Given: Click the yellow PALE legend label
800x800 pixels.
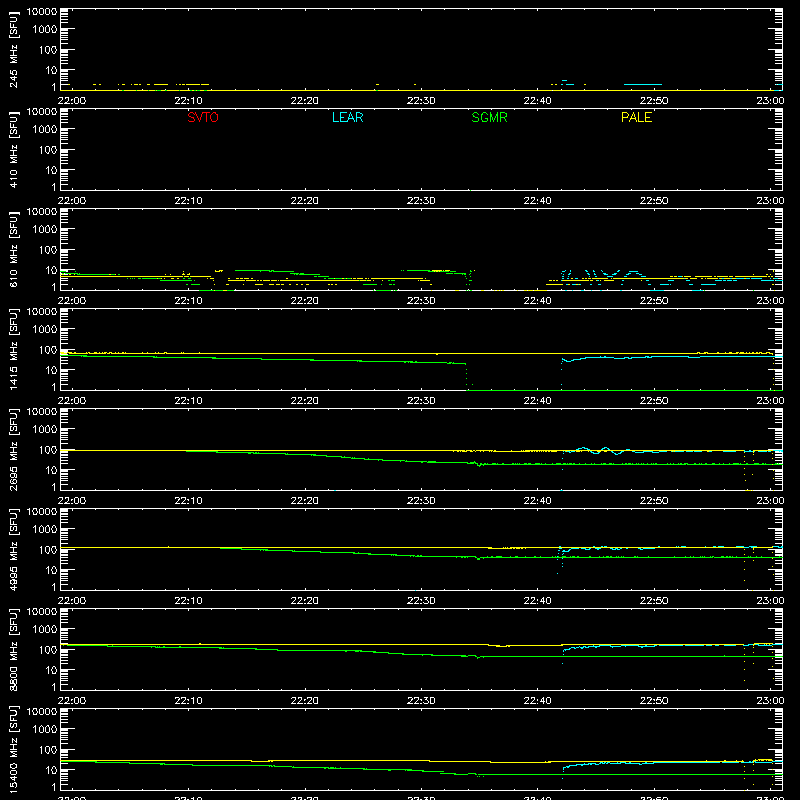Looking at the screenshot, I should pyautogui.click(x=636, y=117).
